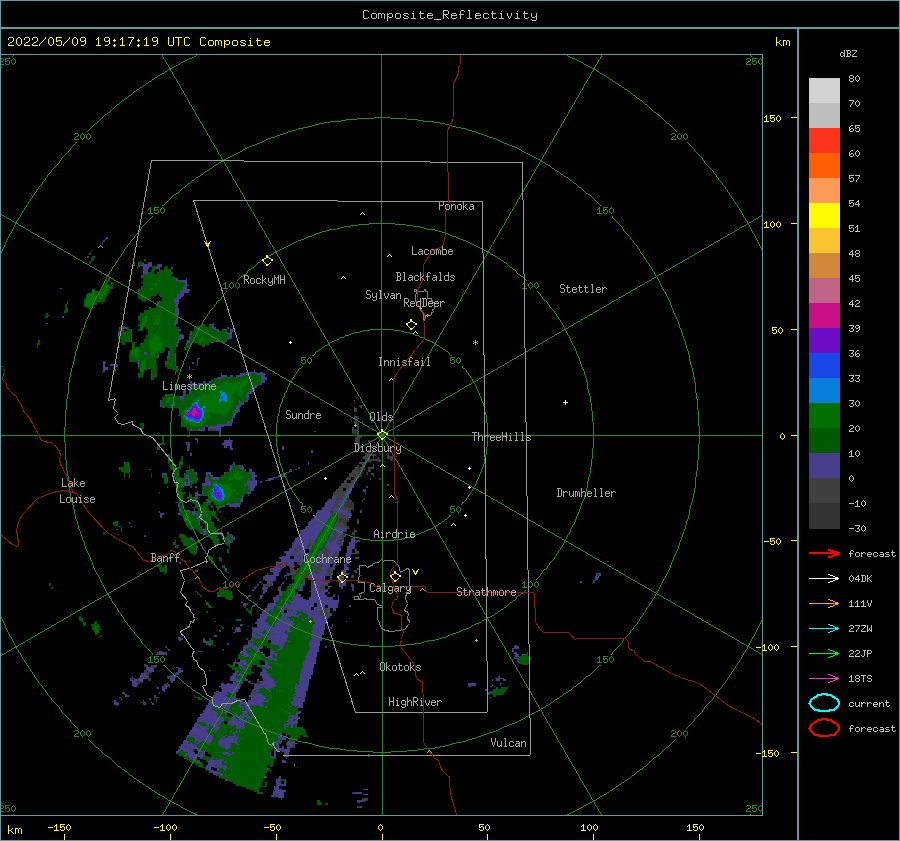Click the magenta storm core near Limestone
This screenshot has height=841, width=900.
pos(195,412)
